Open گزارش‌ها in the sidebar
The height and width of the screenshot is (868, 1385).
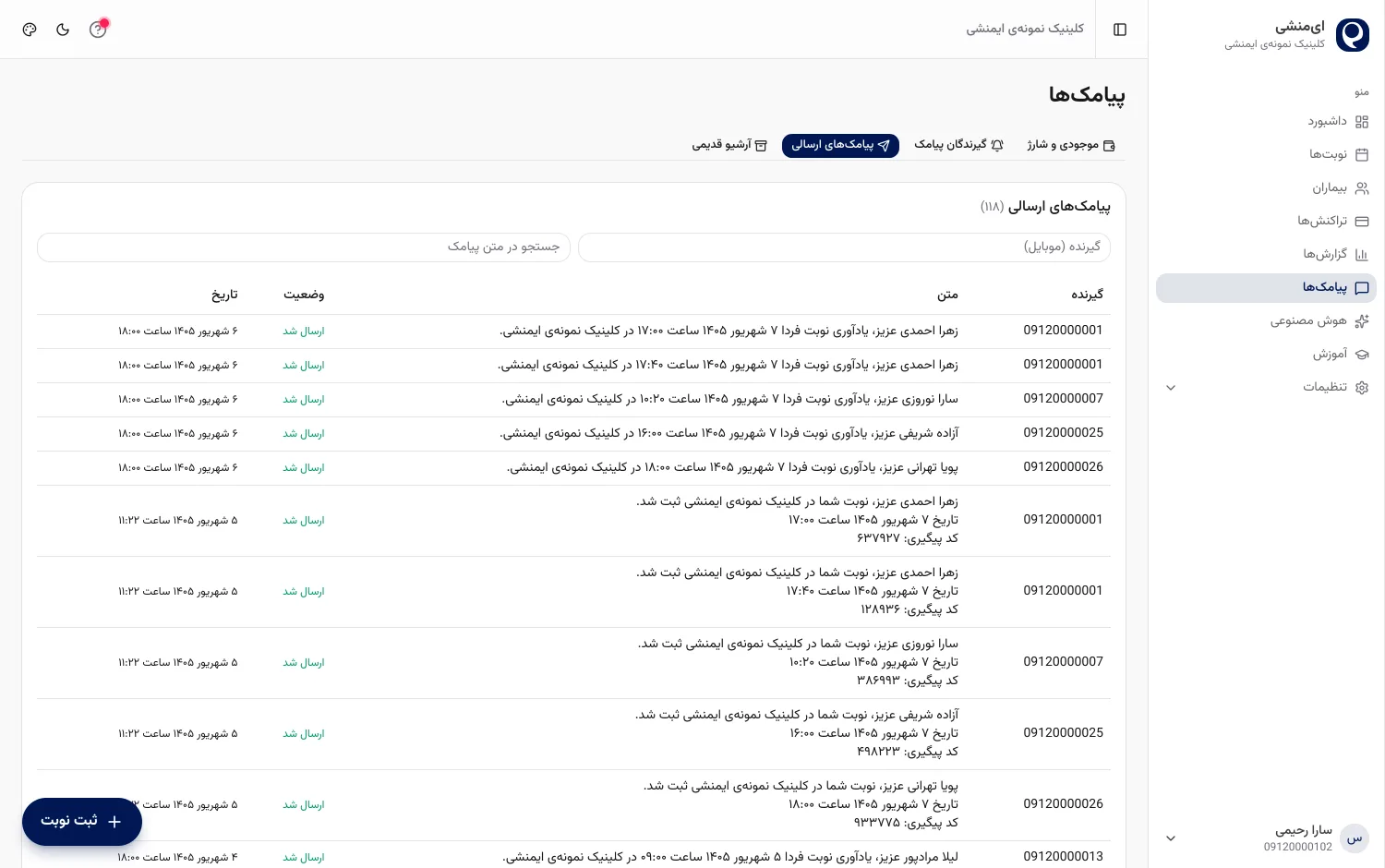coord(1266,255)
